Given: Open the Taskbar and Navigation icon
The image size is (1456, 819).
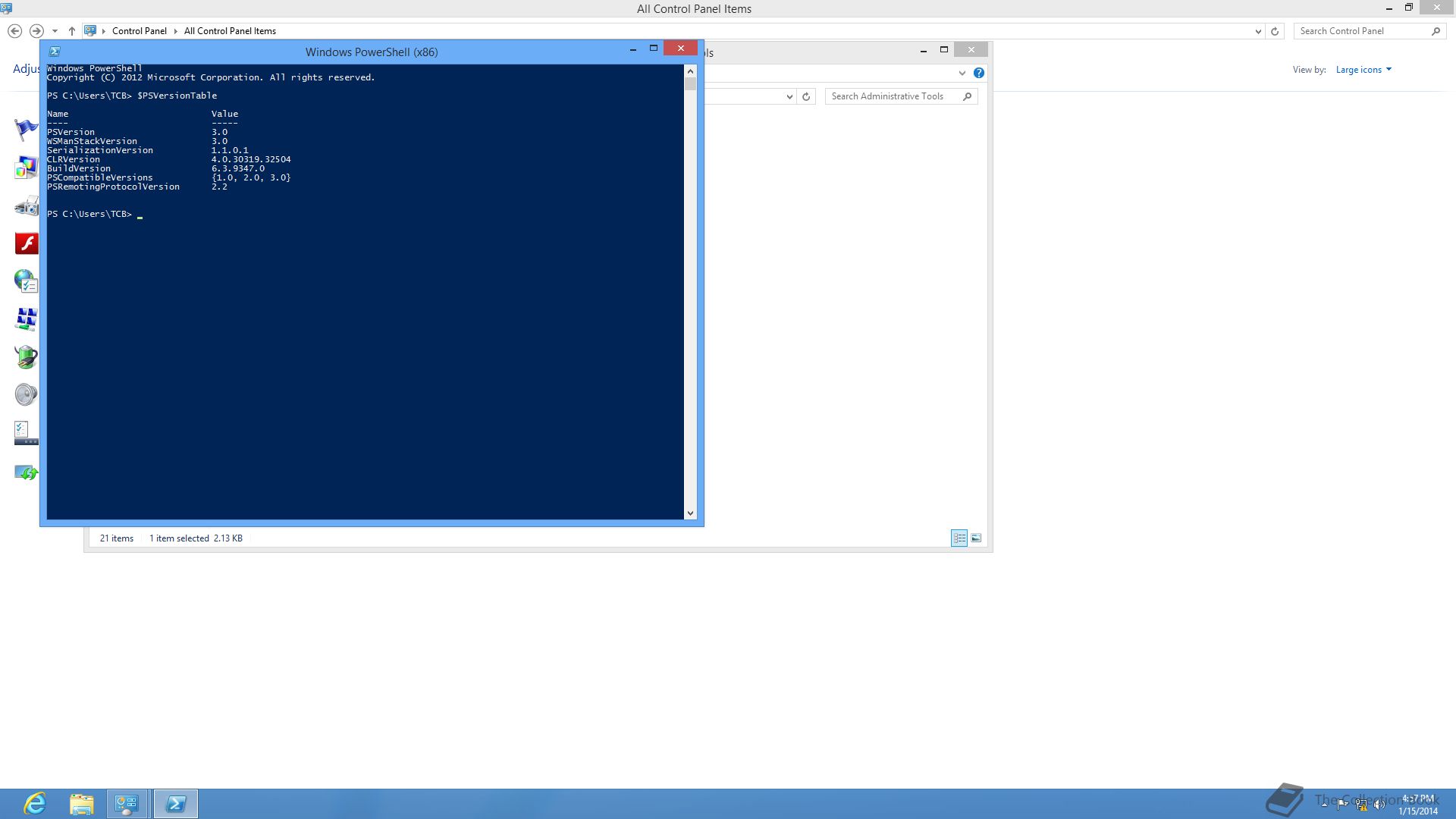Looking at the screenshot, I should (x=26, y=433).
